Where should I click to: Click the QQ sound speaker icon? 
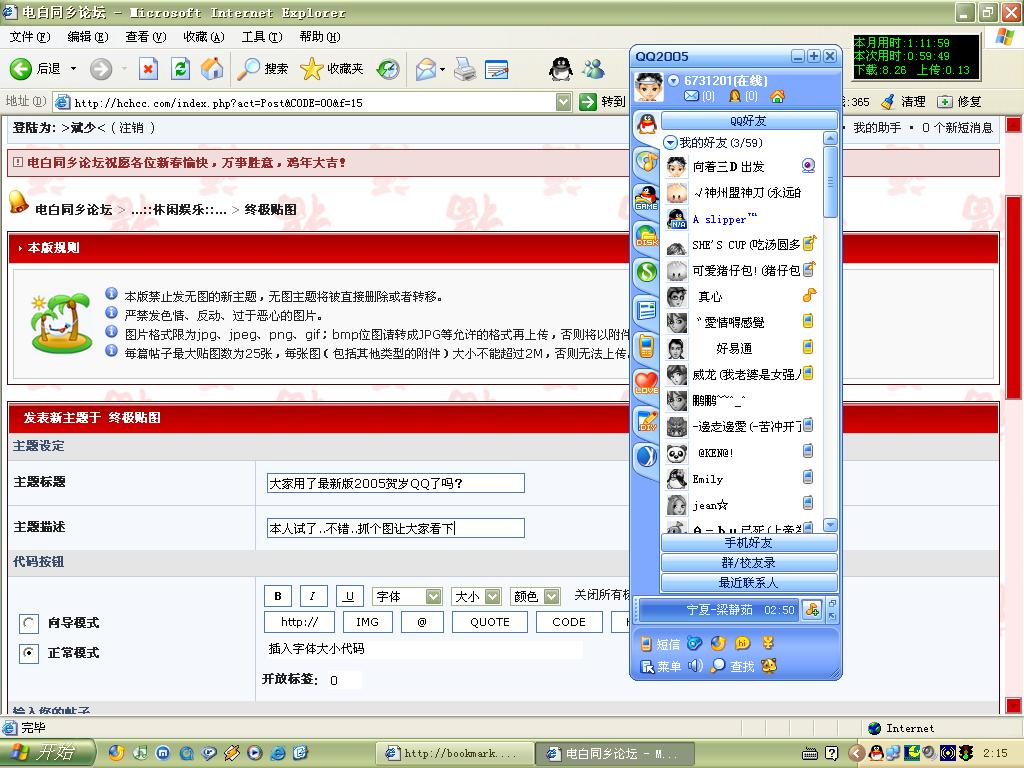695,666
